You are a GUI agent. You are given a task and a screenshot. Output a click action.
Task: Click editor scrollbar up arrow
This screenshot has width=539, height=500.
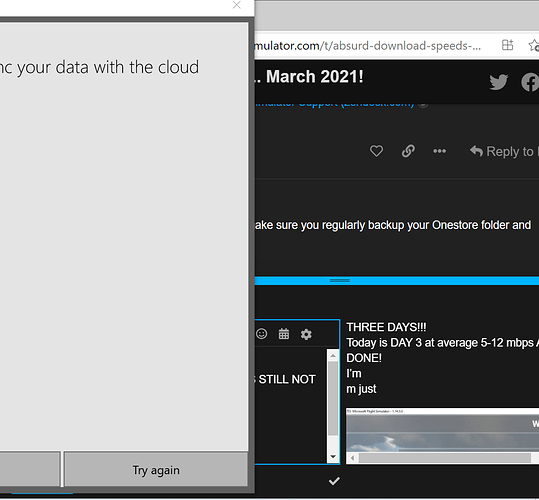click(x=333, y=356)
